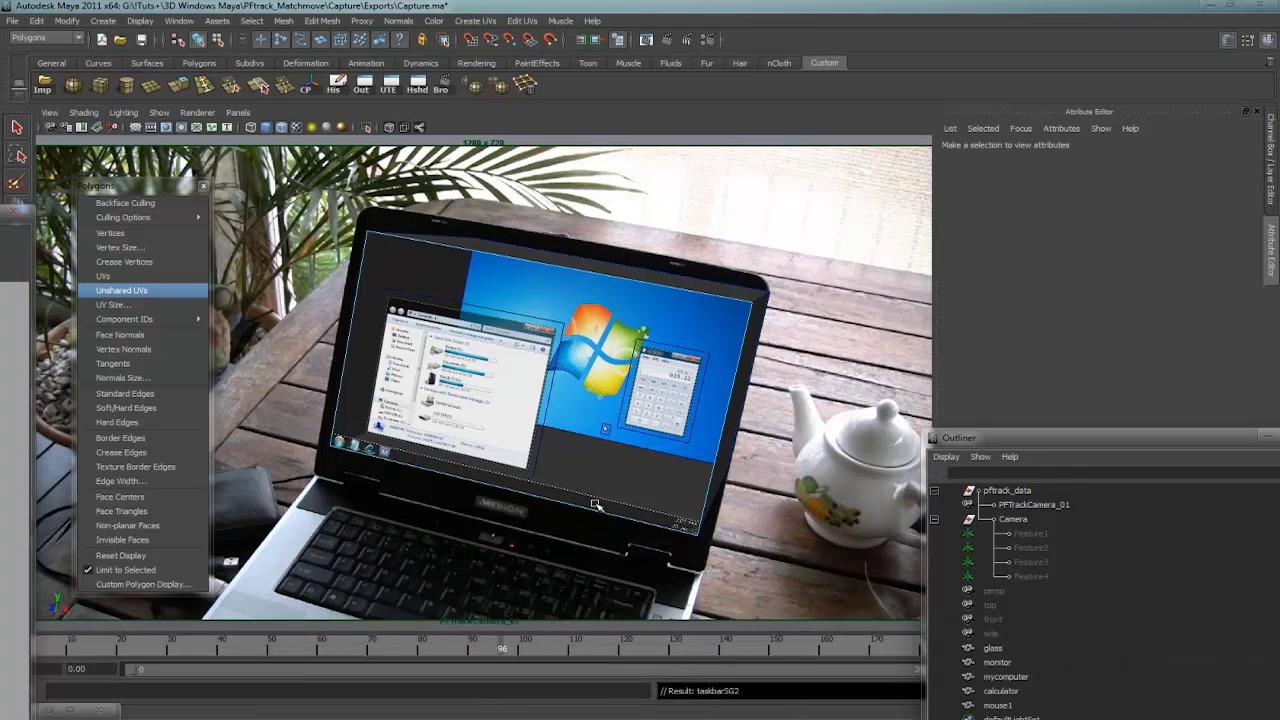This screenshot has height=720, width=1280.
Task: Expand the Culling Options submenu
Action: [143, 217]
